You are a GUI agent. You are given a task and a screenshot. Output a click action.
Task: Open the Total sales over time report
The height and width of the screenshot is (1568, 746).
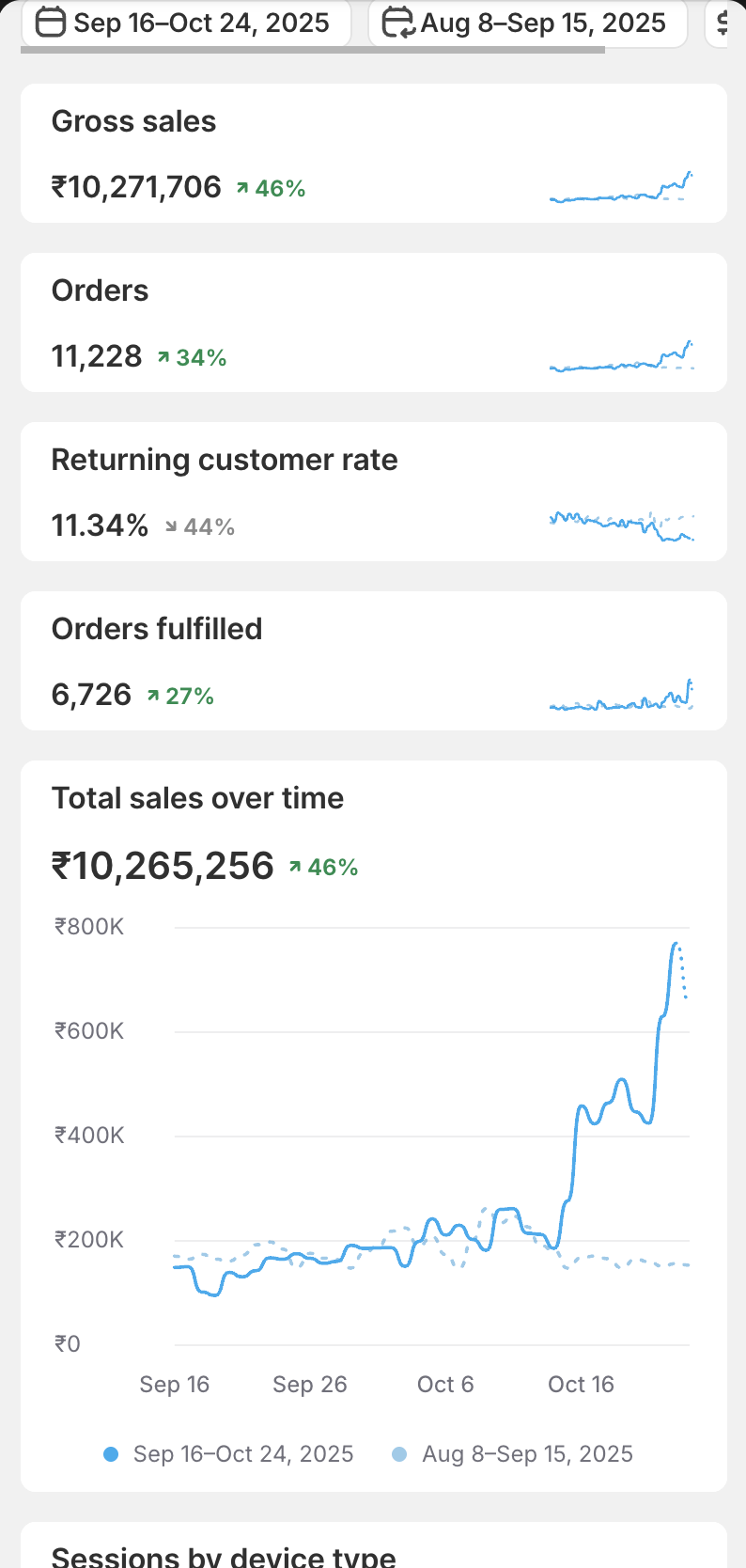pyautogui.click(x=197, y=798)
